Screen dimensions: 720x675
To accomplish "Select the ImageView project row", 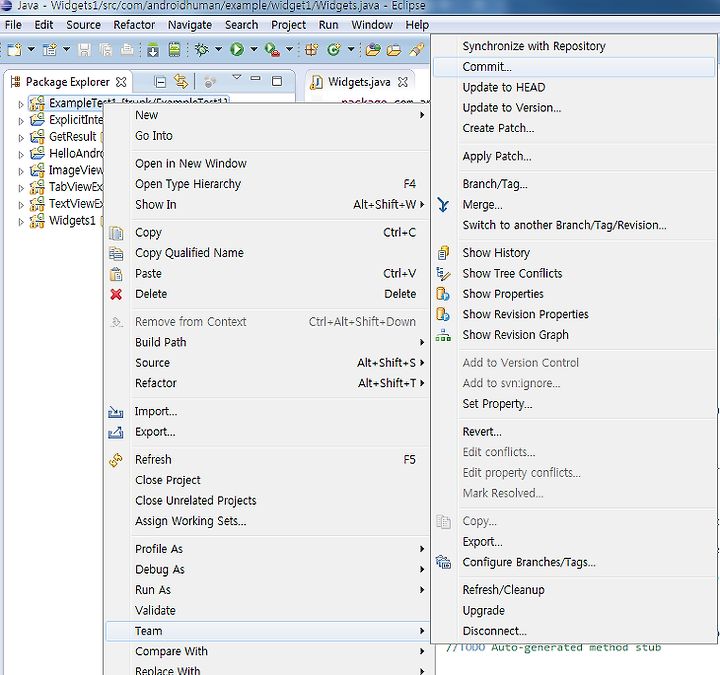I will point(66,170).
